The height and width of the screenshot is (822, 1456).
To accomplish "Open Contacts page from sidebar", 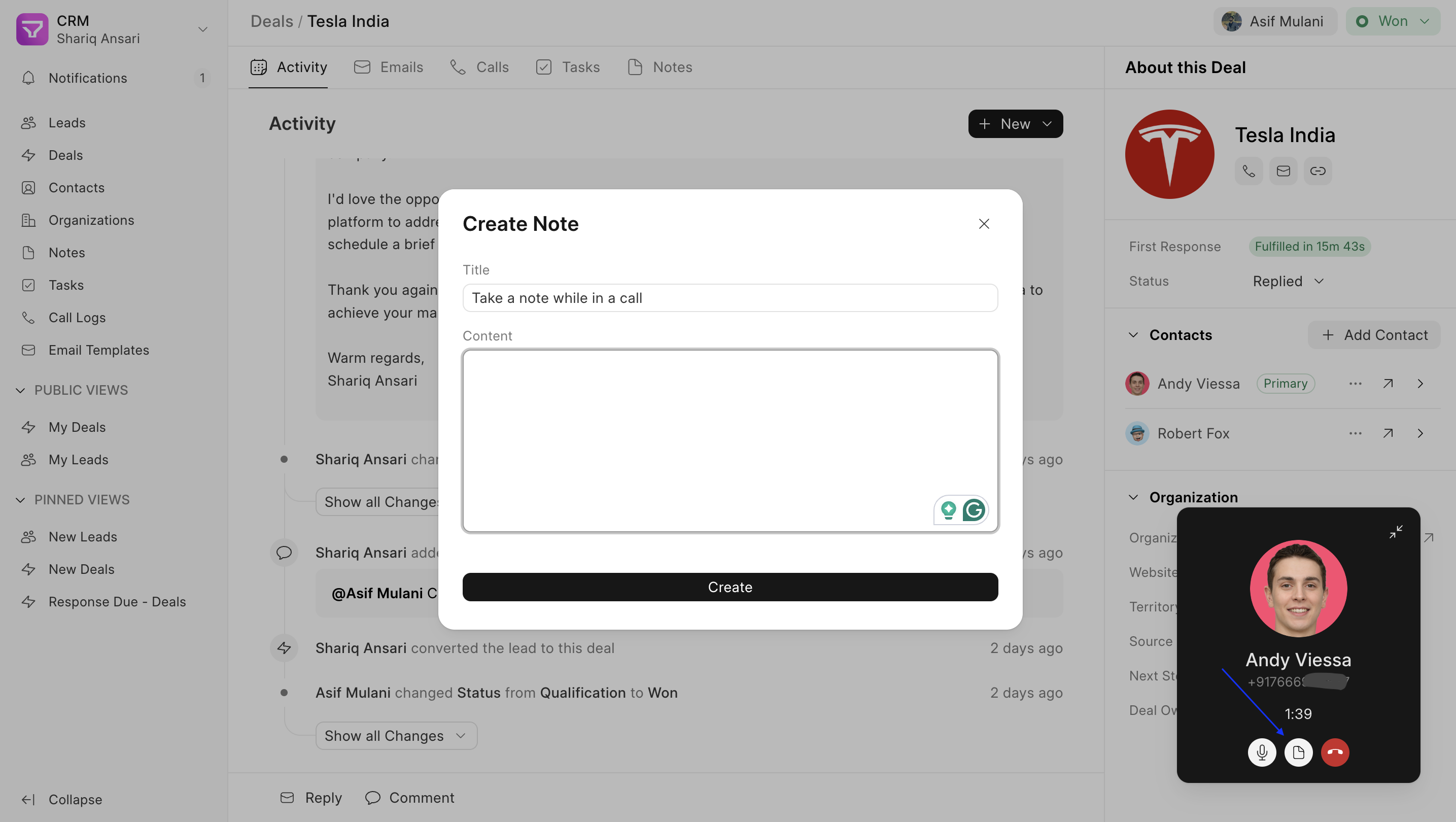I will click(x=114, y=188).
